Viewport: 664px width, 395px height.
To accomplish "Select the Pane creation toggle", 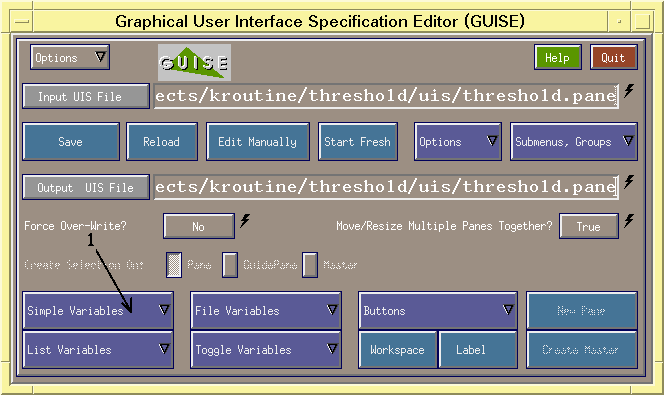I will 174,265.
